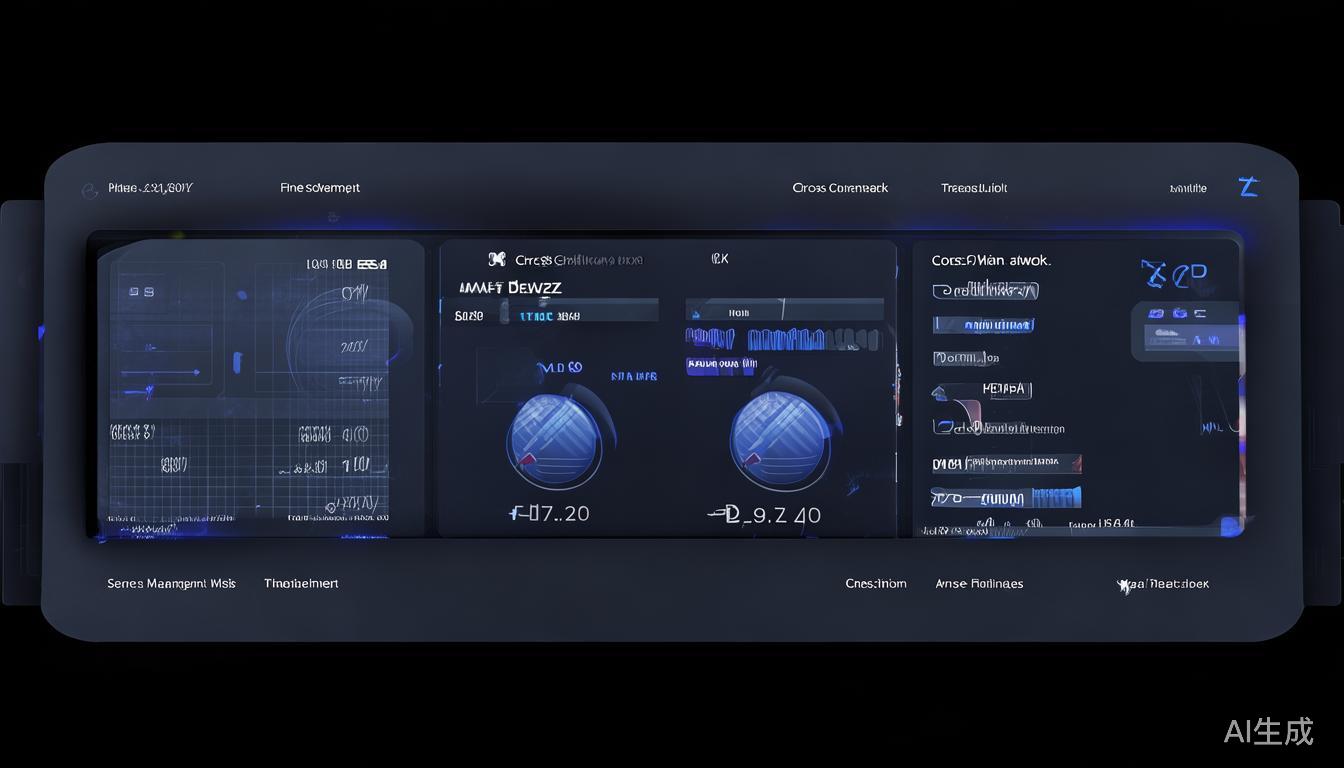Select the HEIPA row in the right panel list
The height and width of the screenshot is (768, 1344).
click(x=1005, y=389)
